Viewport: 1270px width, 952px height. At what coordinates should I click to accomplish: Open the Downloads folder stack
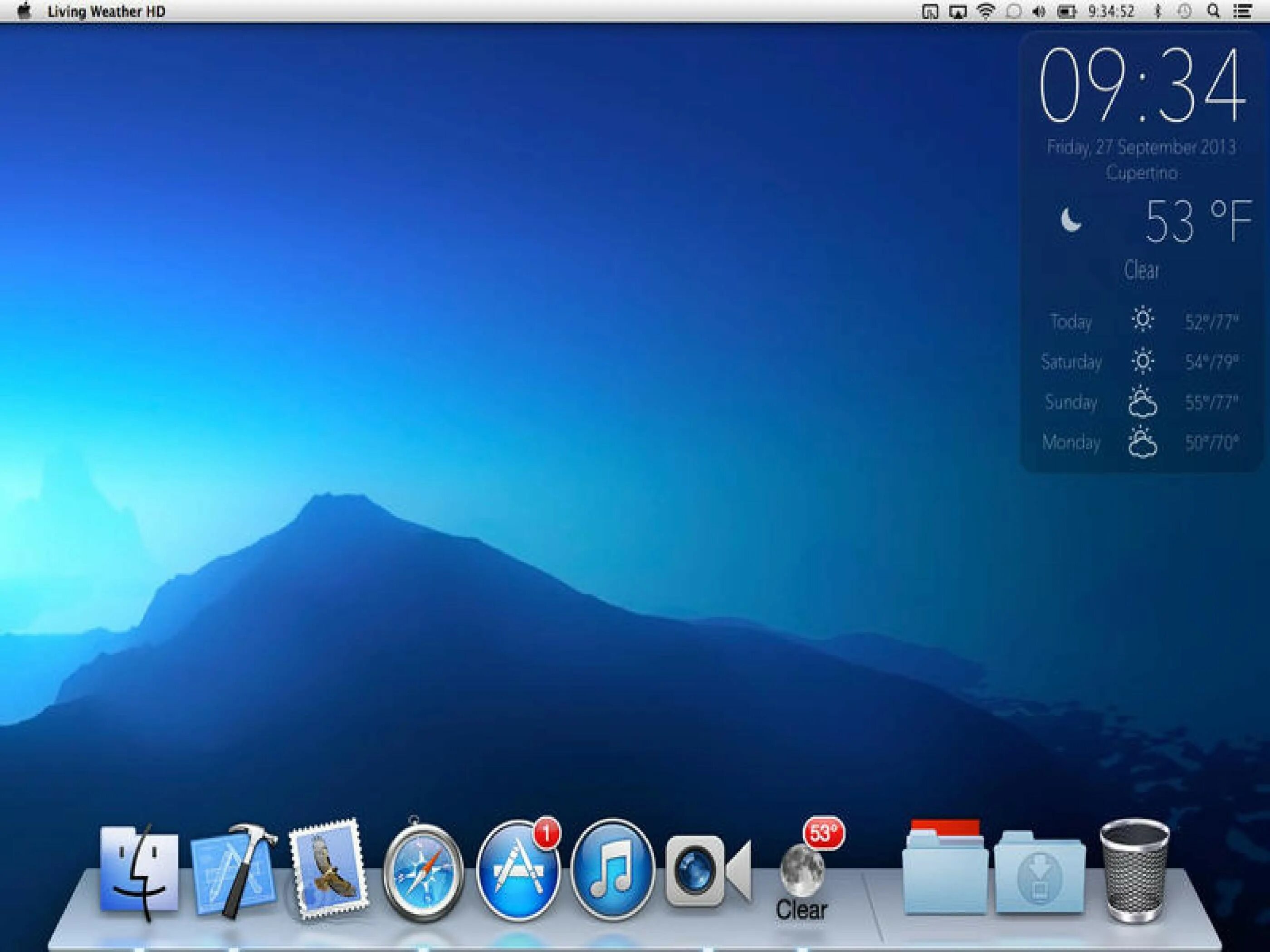coord(1039,872)
